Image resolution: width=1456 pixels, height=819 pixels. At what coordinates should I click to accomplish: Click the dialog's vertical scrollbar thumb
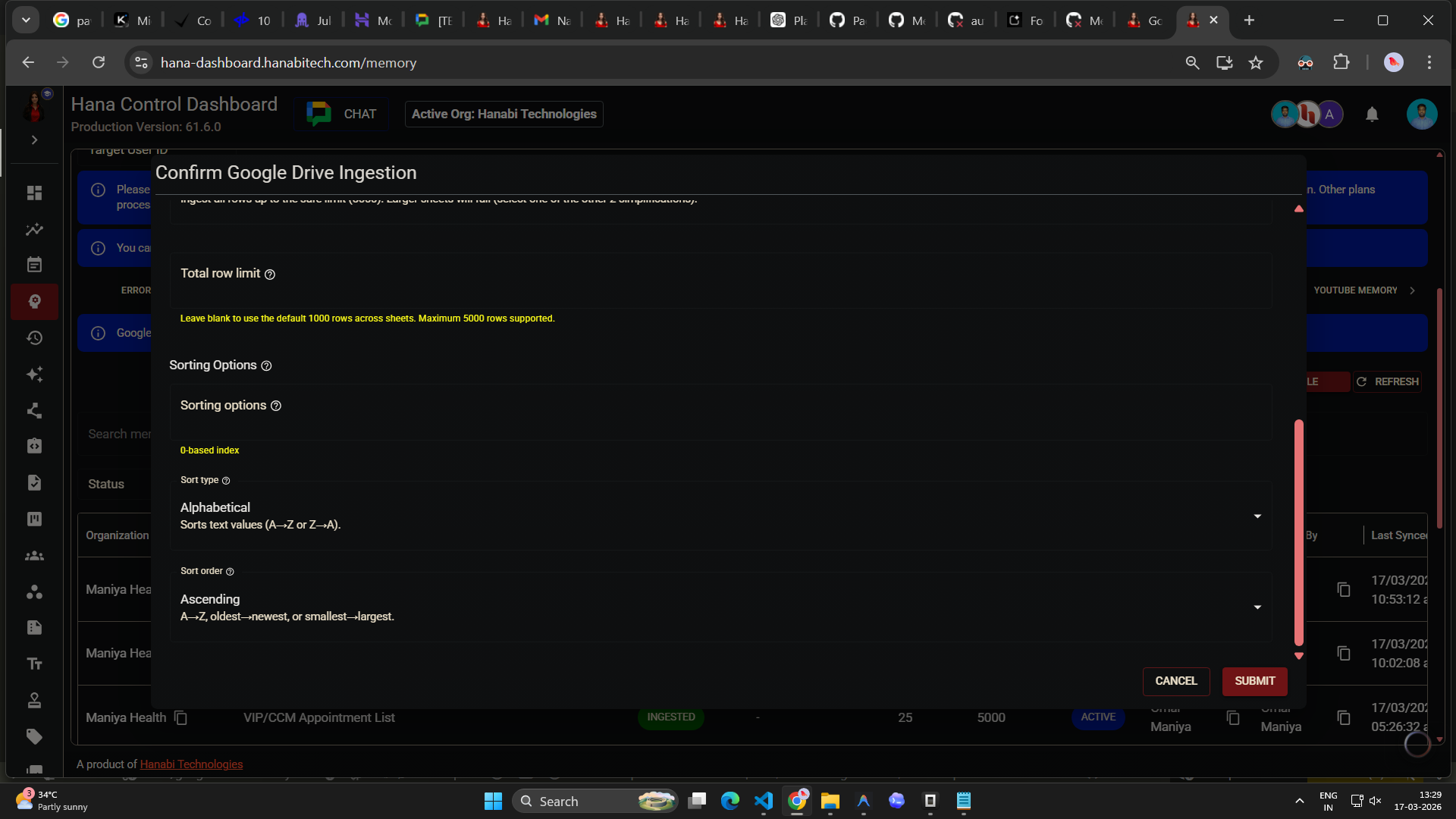coord(1299,531)
